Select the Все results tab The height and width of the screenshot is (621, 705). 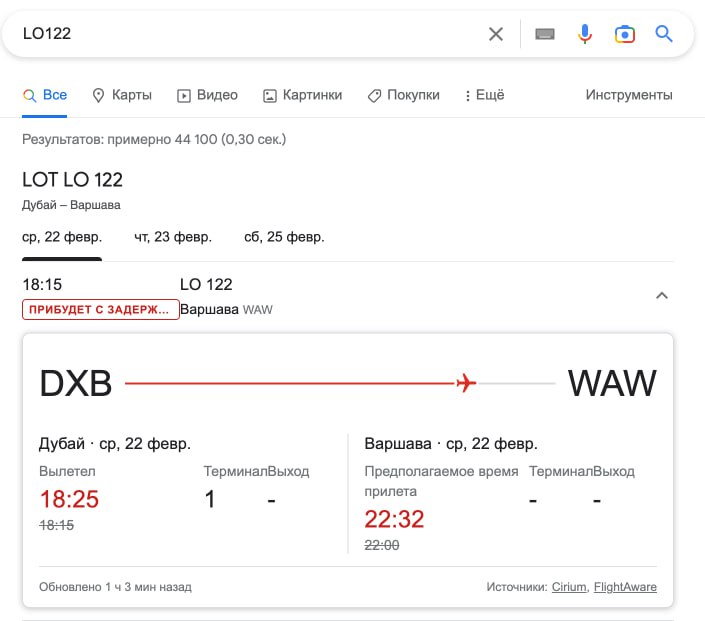pyautogui.click(x=45, y=95)
